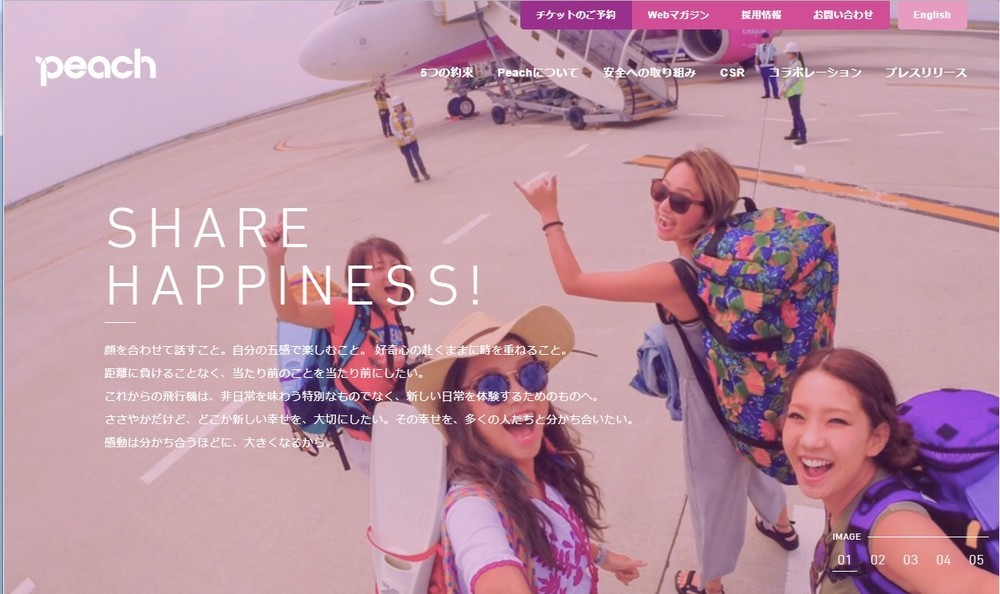The height and width of the screenshot is (594, 1000).
Task: Show background image 03
Action: [911, 560]
